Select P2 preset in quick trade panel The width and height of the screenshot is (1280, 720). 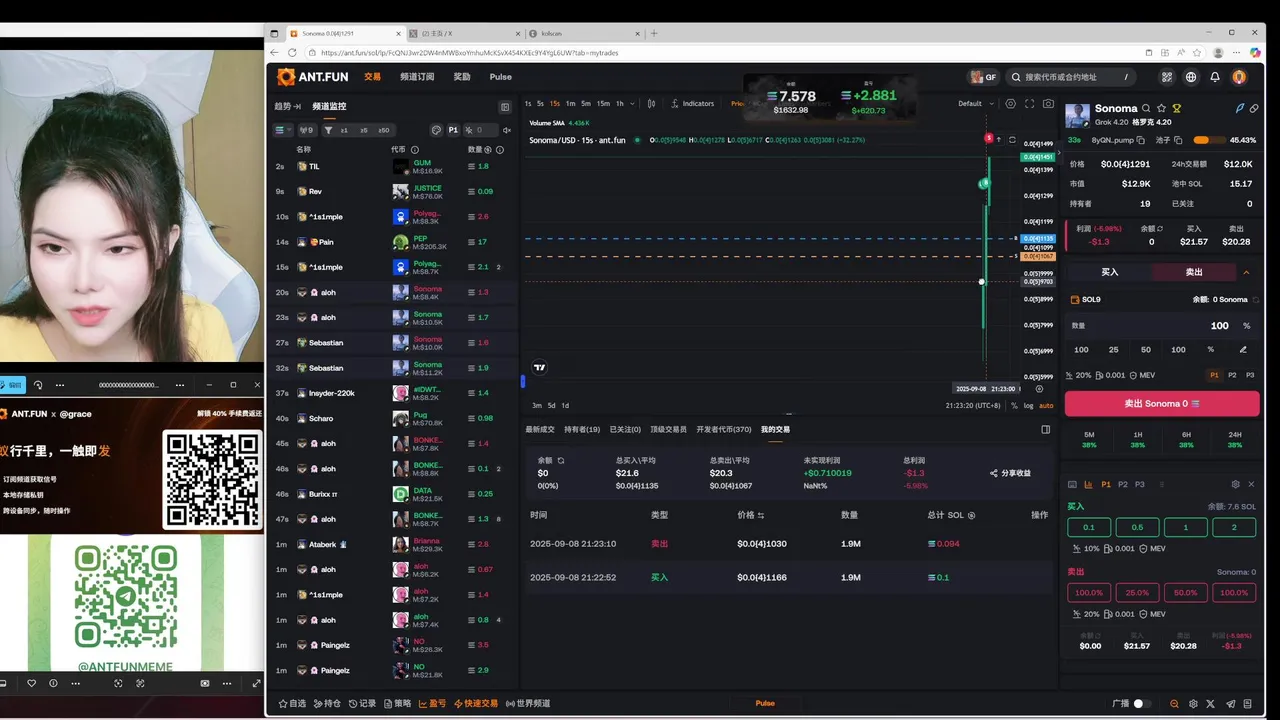[1122, 484]
